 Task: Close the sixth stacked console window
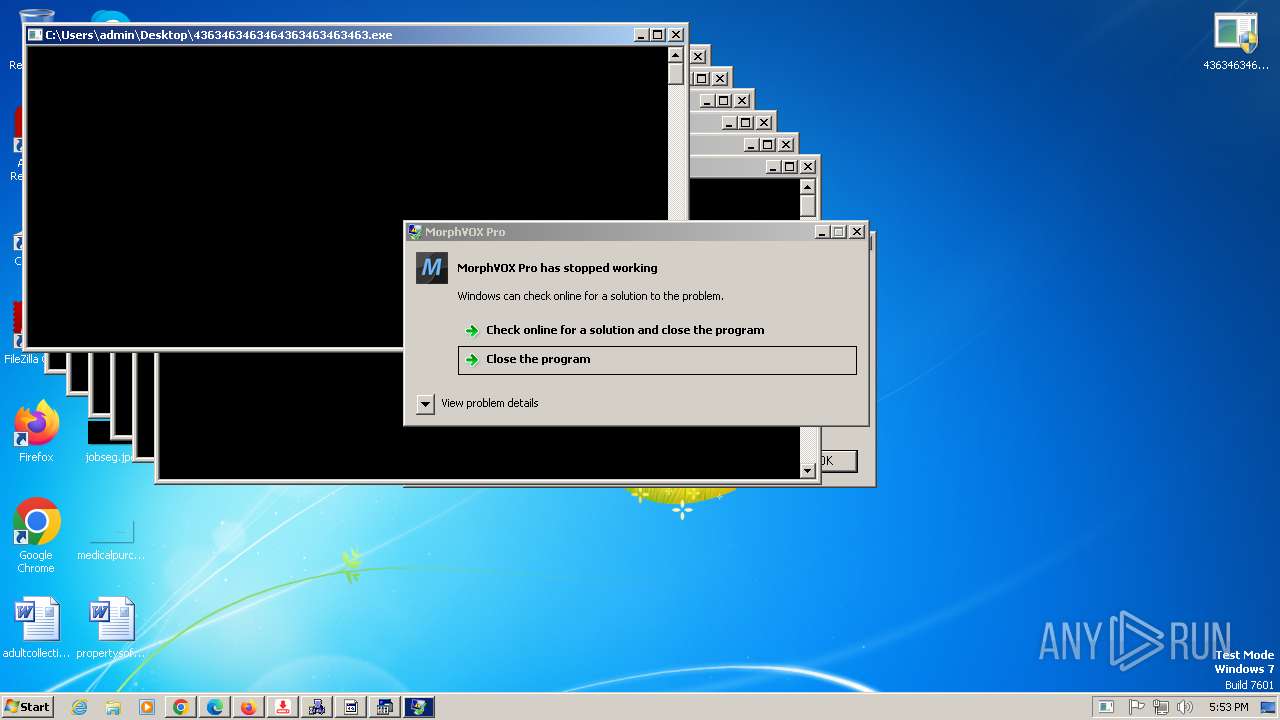786,145
